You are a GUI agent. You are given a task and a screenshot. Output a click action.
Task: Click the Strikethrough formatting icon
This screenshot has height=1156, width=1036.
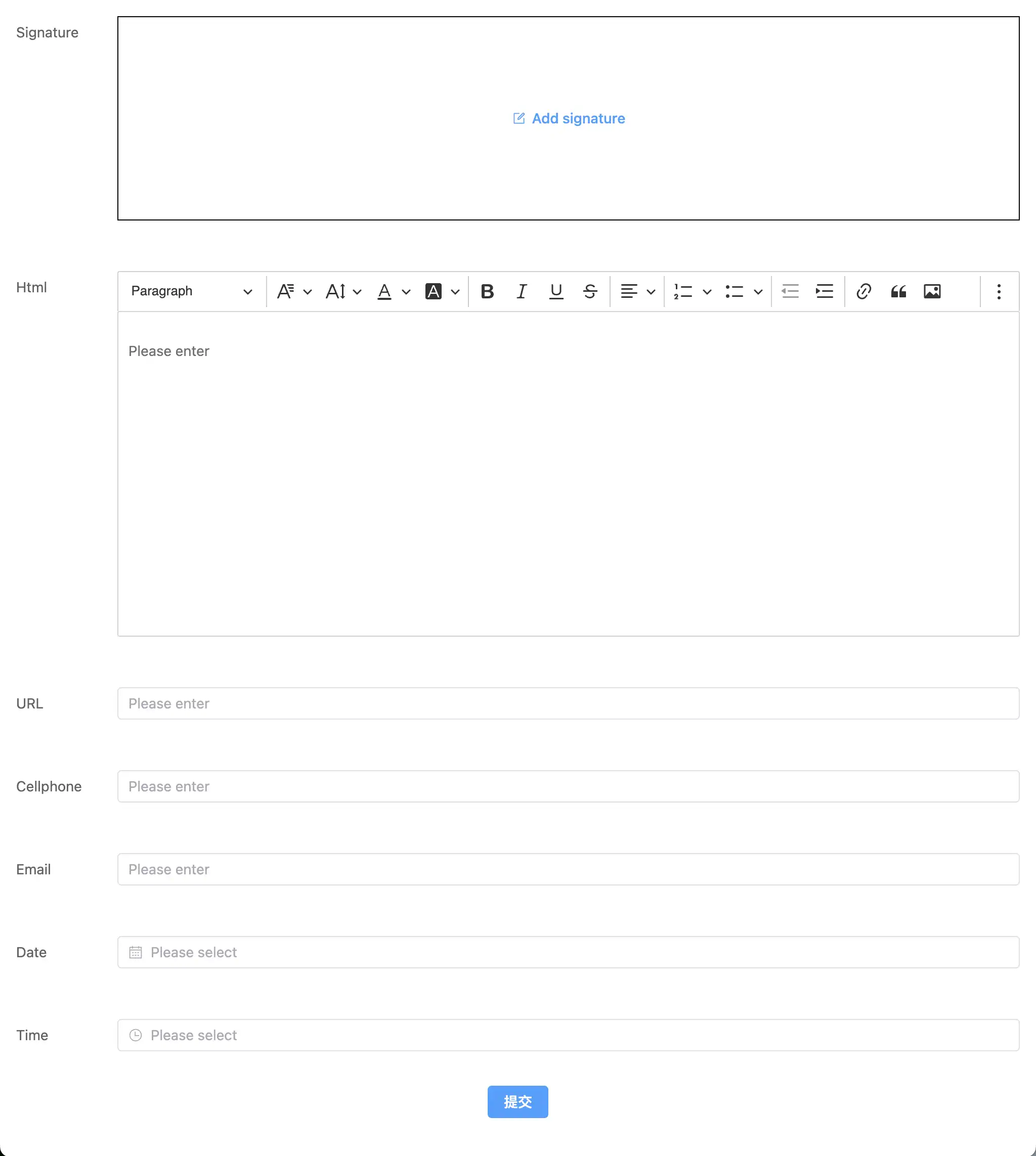pyautogui.click(x=591, y=291)
